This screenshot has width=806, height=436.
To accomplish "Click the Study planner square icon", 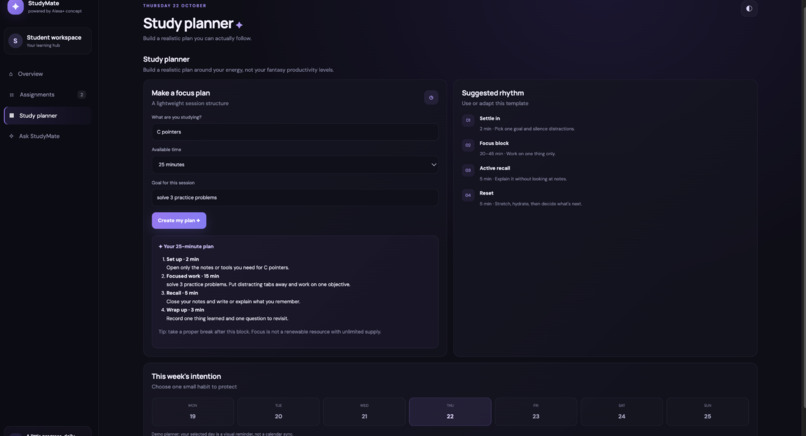I will (11, 116).
